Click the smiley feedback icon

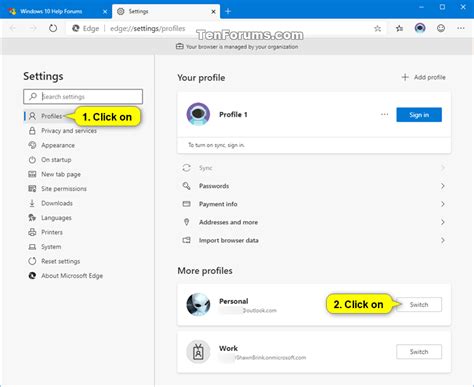(441, 28)
